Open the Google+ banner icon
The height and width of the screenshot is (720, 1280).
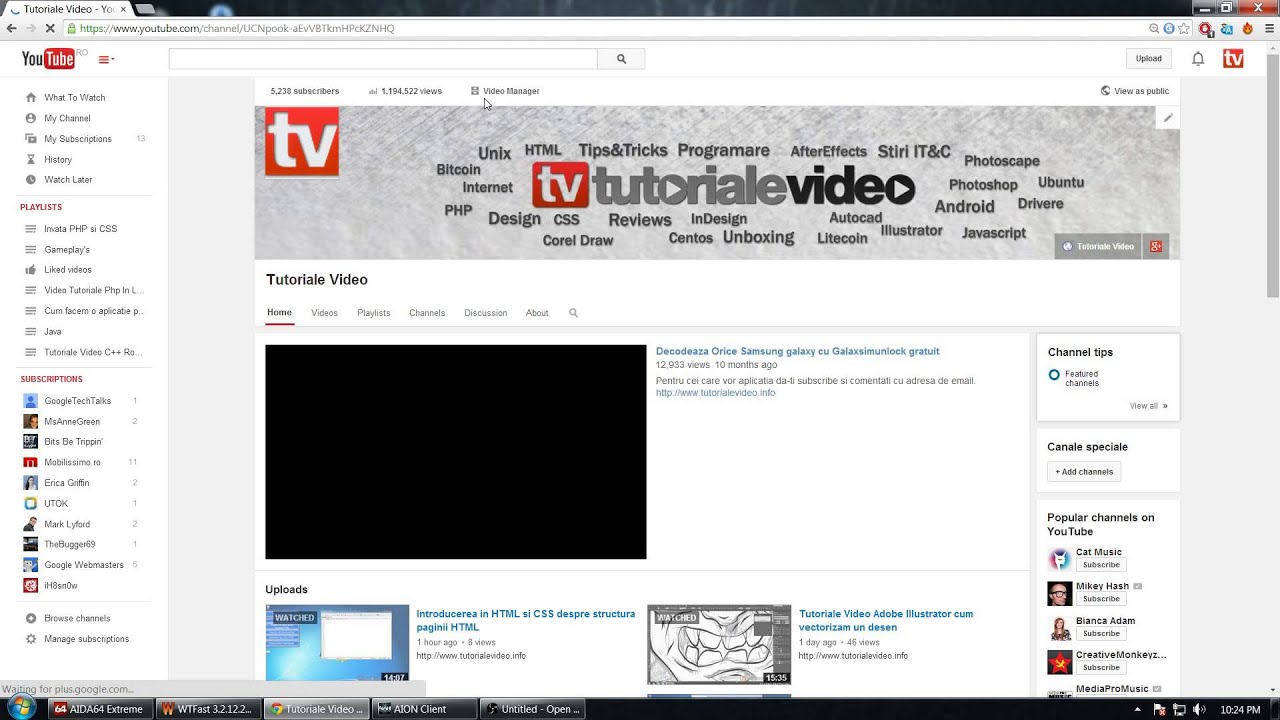click(x=1156, y=246)
